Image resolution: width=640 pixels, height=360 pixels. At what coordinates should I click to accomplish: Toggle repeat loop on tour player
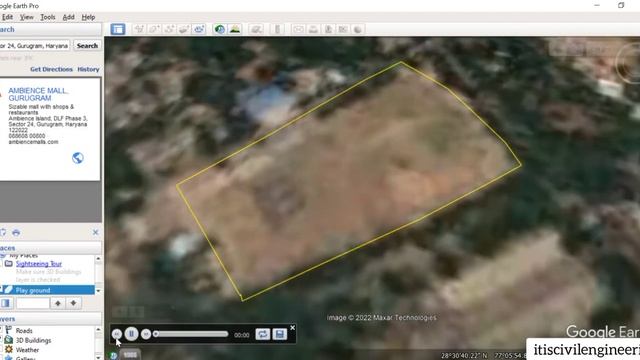pyautogui.click(x=262, y=334)
